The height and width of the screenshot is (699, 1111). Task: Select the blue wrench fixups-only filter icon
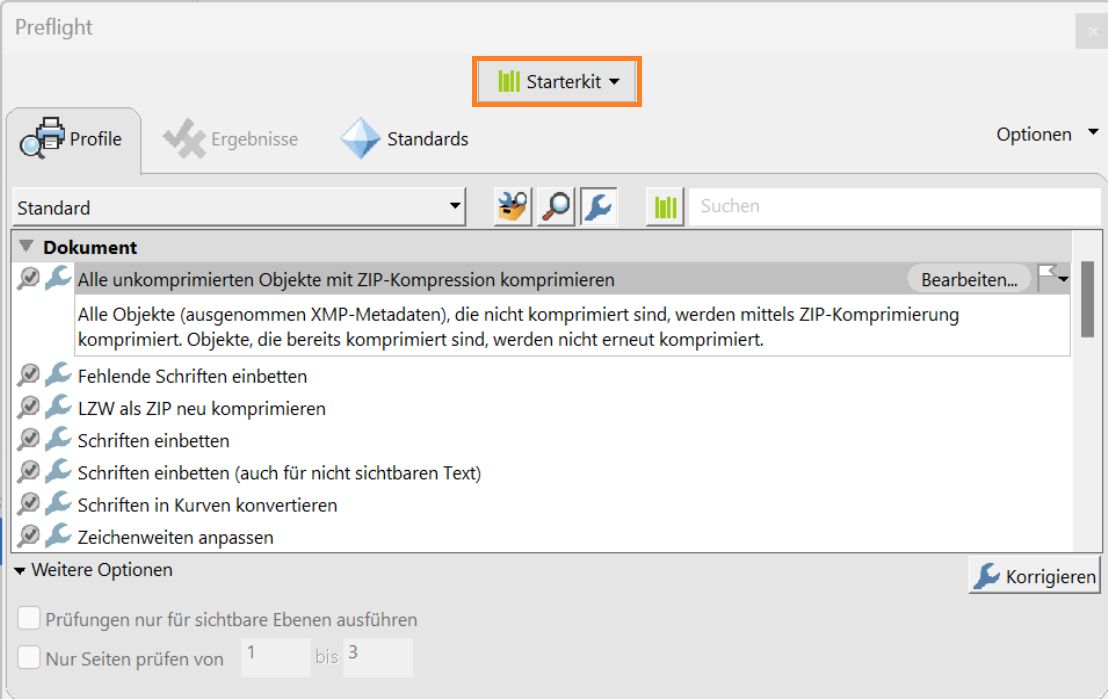click(599, 206)
